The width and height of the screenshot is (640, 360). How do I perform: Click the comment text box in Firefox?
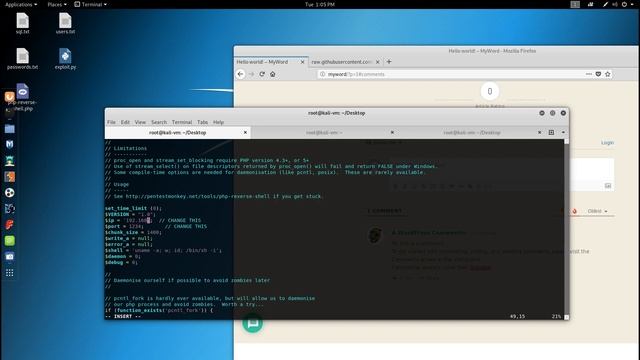(591, 169)
